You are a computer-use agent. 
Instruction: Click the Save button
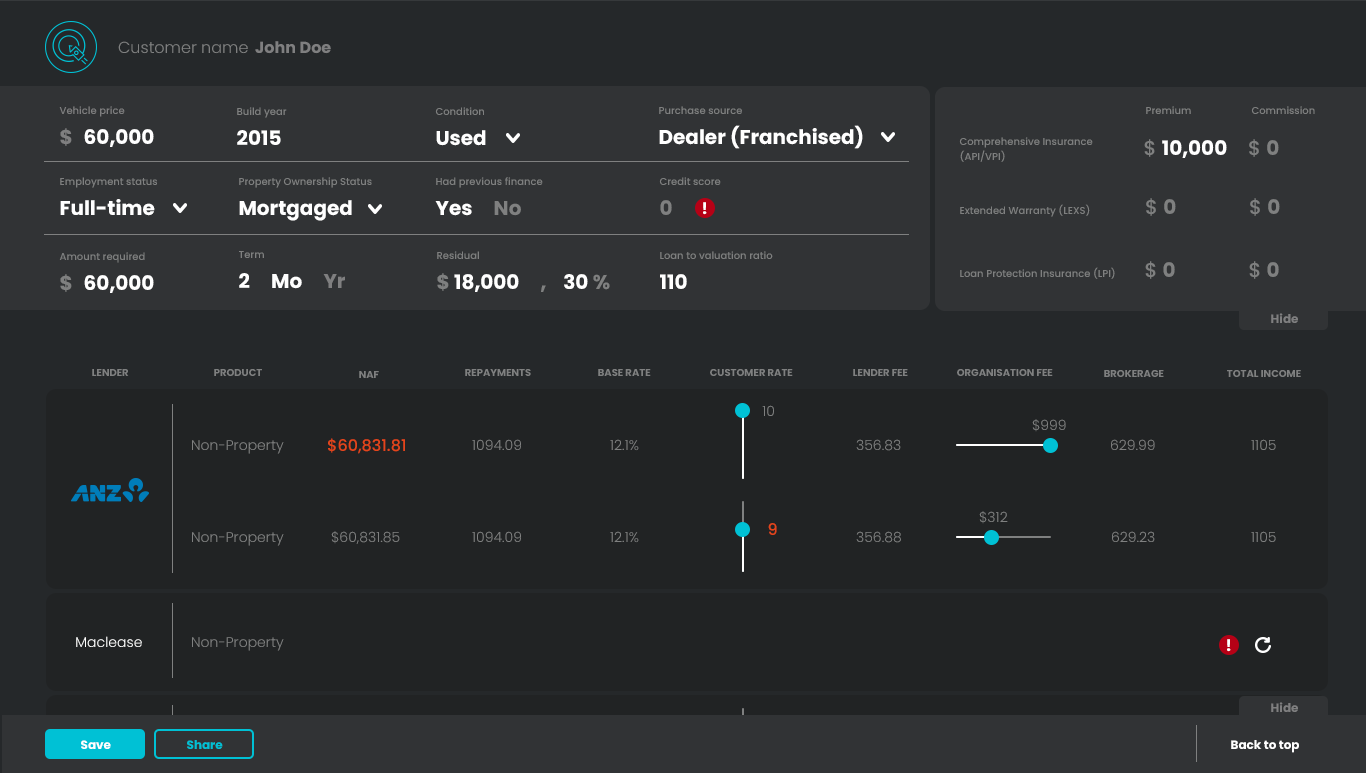pyautogui.click(x=95, y=744)
